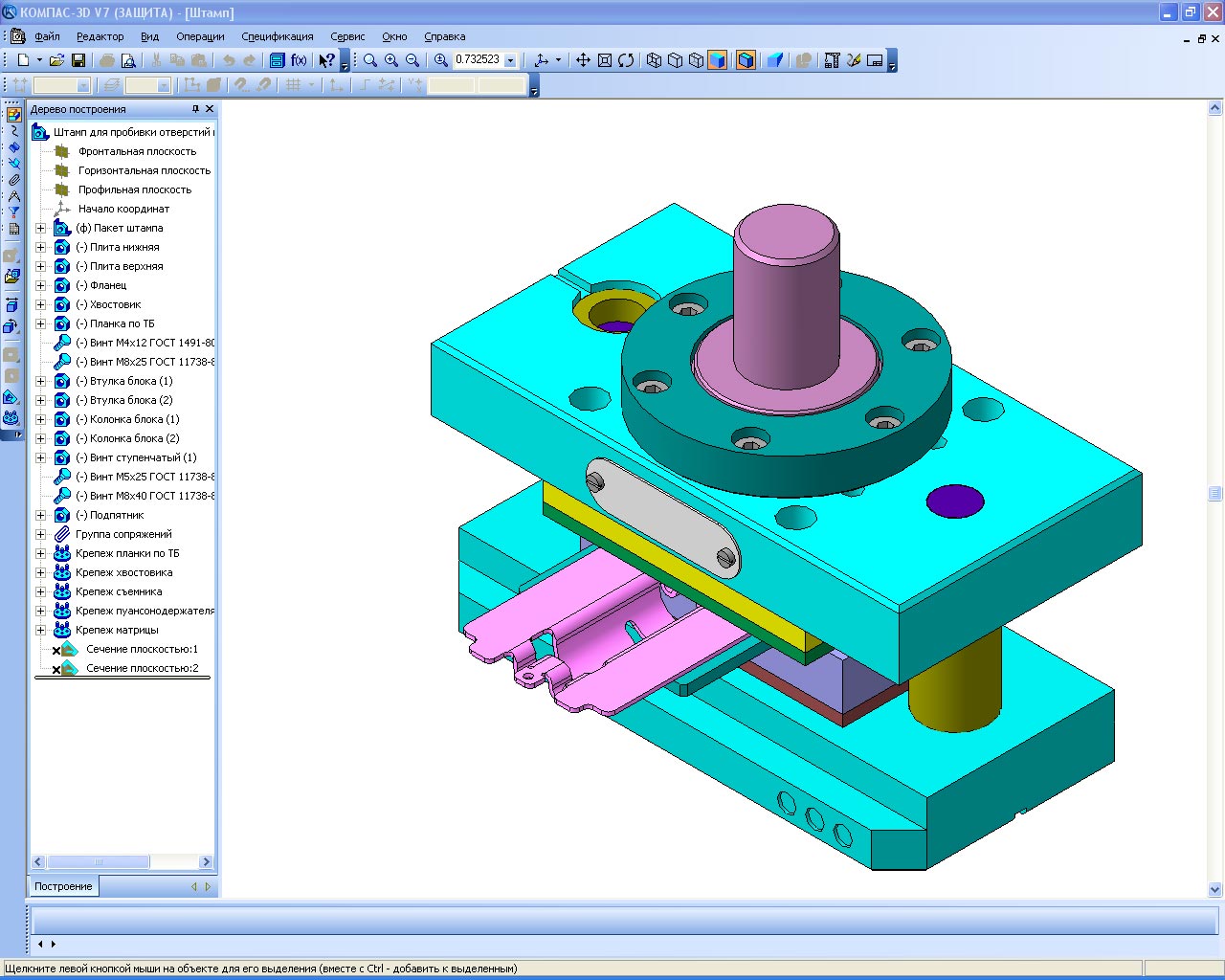Open the Specification table side panel
Screen dimensions: 1225x980
coord(13,229)
